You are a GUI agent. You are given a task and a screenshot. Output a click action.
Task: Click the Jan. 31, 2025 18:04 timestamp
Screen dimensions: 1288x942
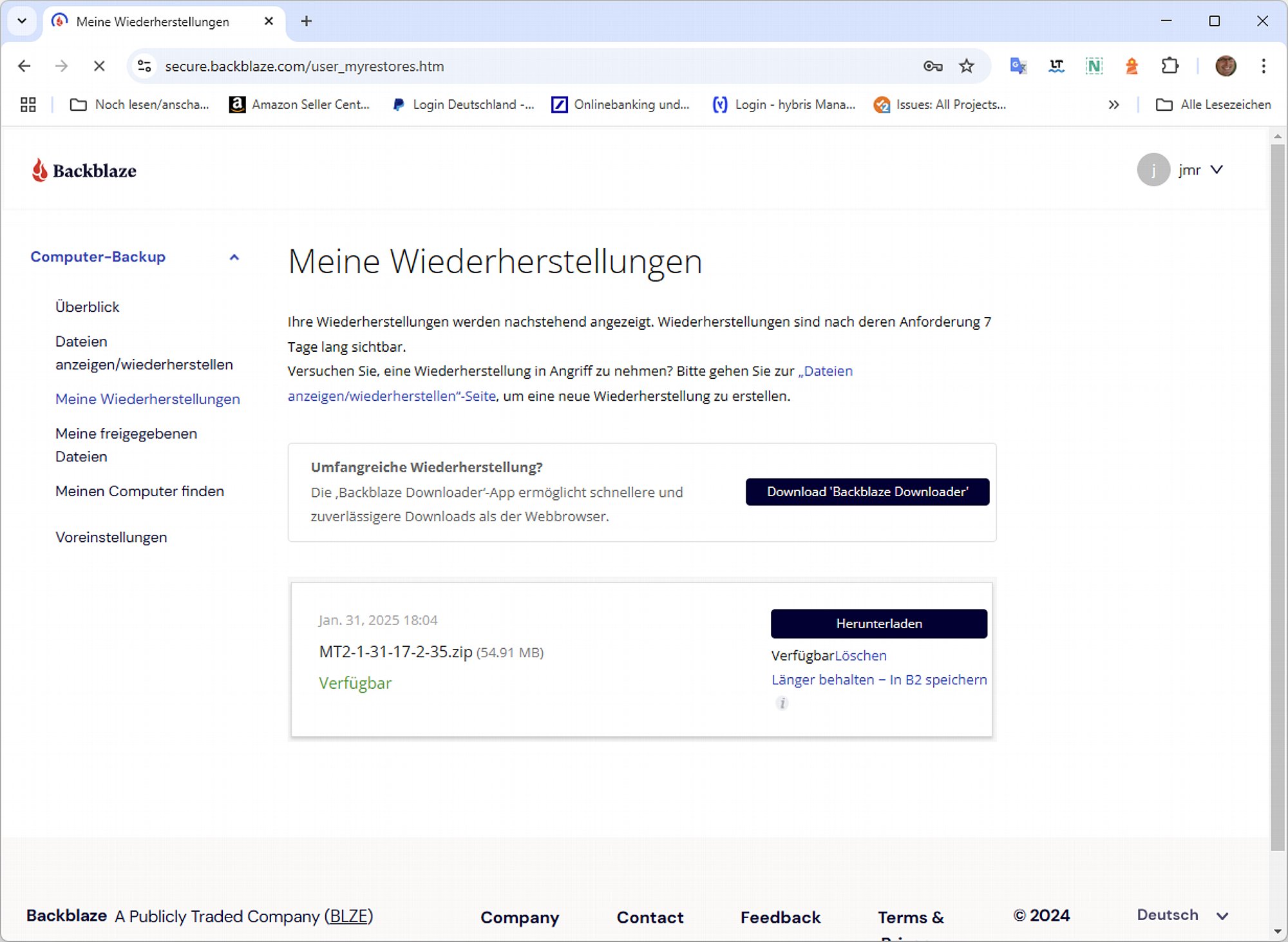click(378, 620)
